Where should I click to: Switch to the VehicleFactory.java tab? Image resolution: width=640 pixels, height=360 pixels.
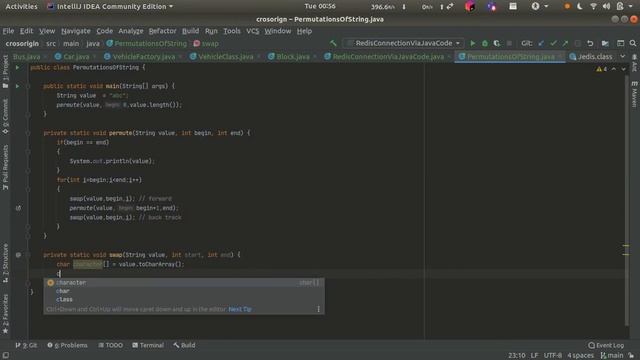[143, 57]
